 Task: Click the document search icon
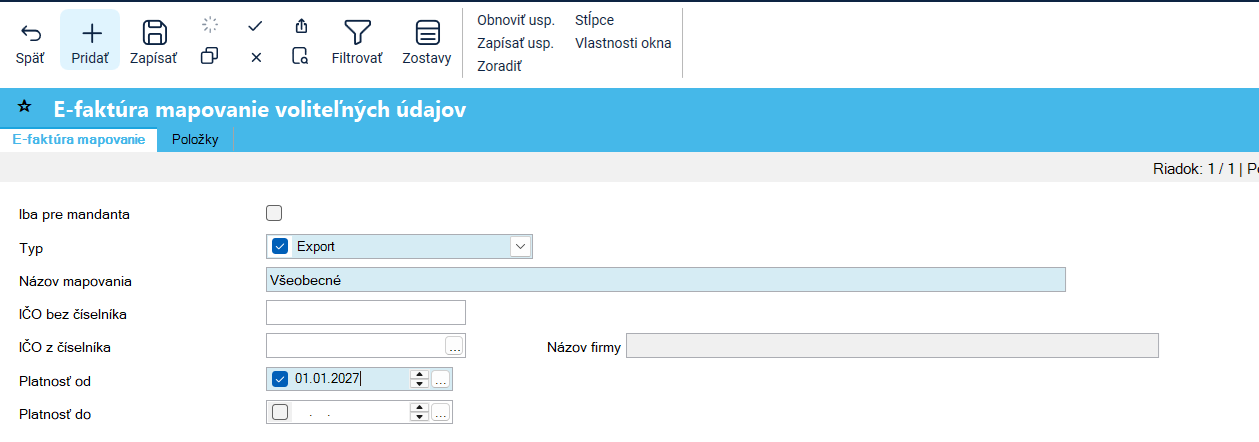pyautogui.click(x=300, y=57)
